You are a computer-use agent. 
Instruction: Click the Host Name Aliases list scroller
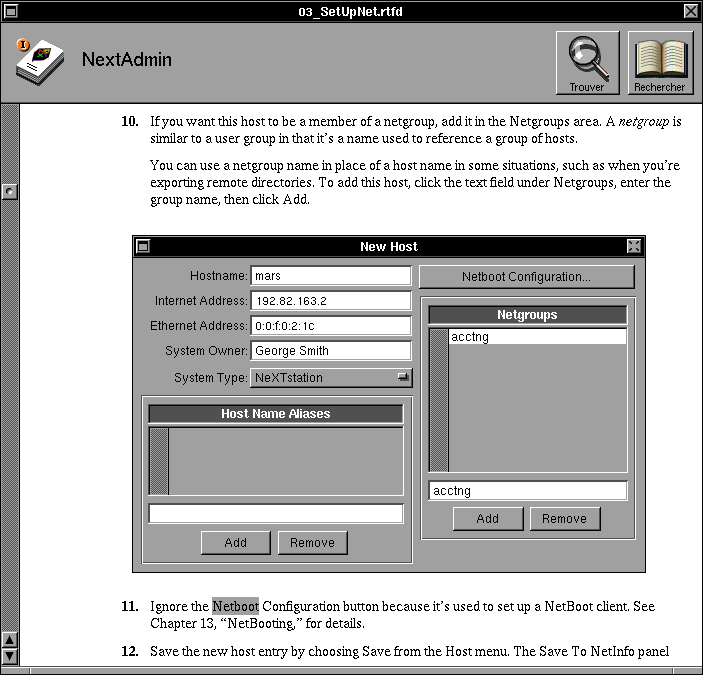[159, 461]
